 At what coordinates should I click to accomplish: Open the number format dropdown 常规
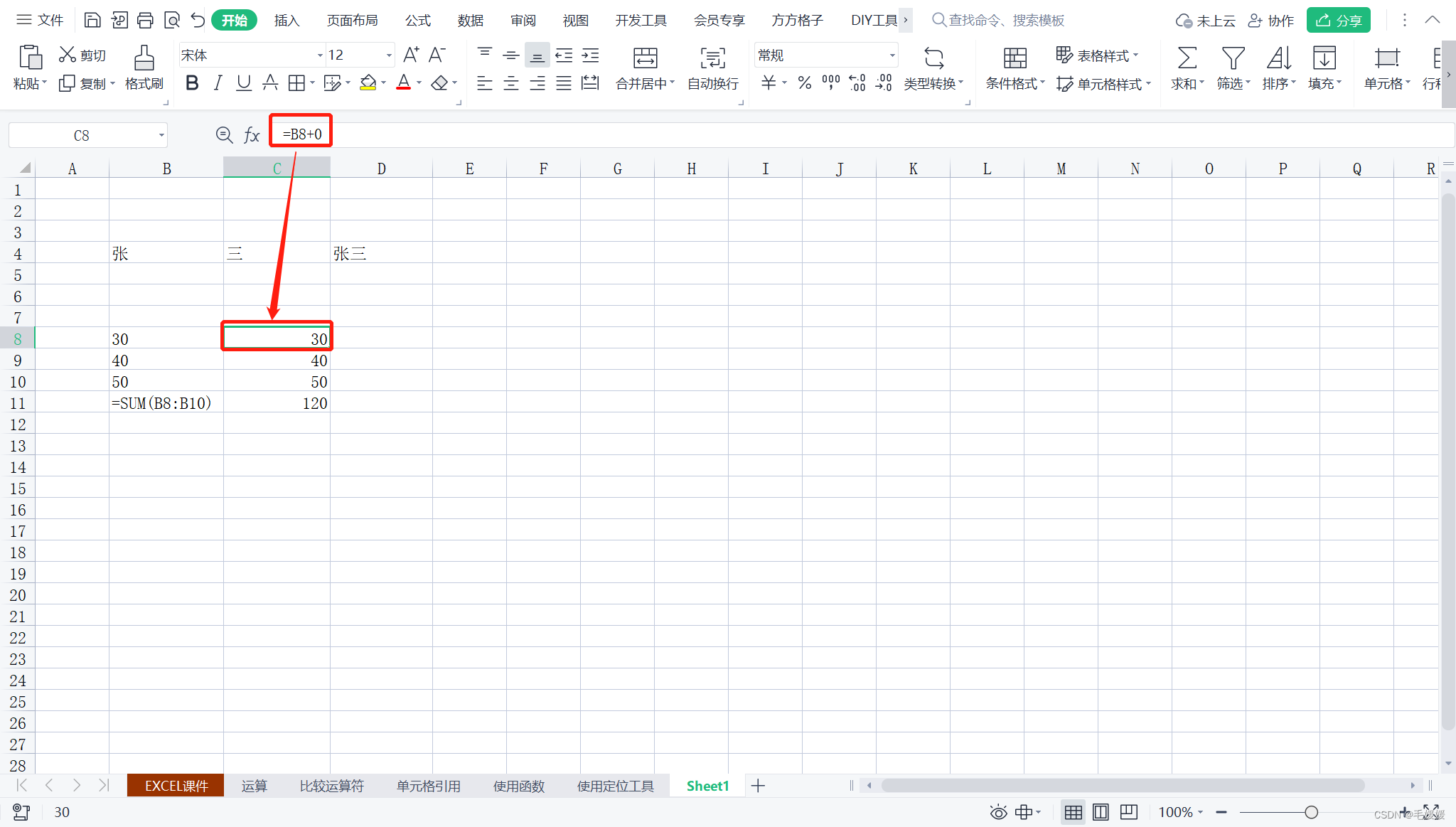click(x=892, y=55)
